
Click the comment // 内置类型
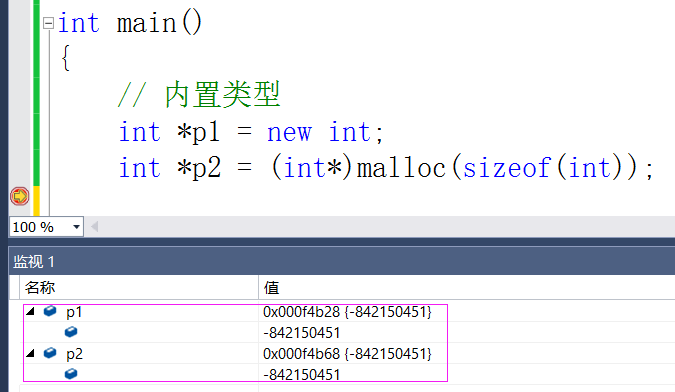coord(199,95)
